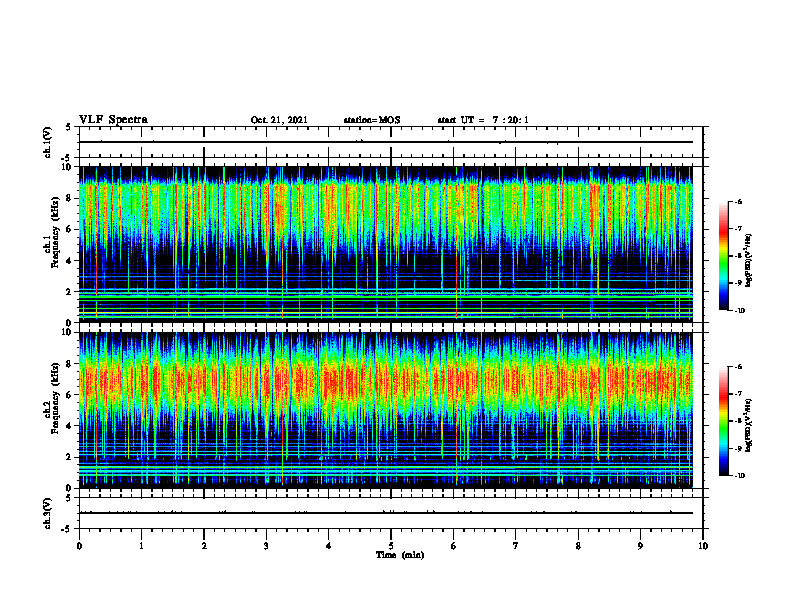Click time axis tick label "1"
The image size is (792, 612).
click(x=141, y=546)
